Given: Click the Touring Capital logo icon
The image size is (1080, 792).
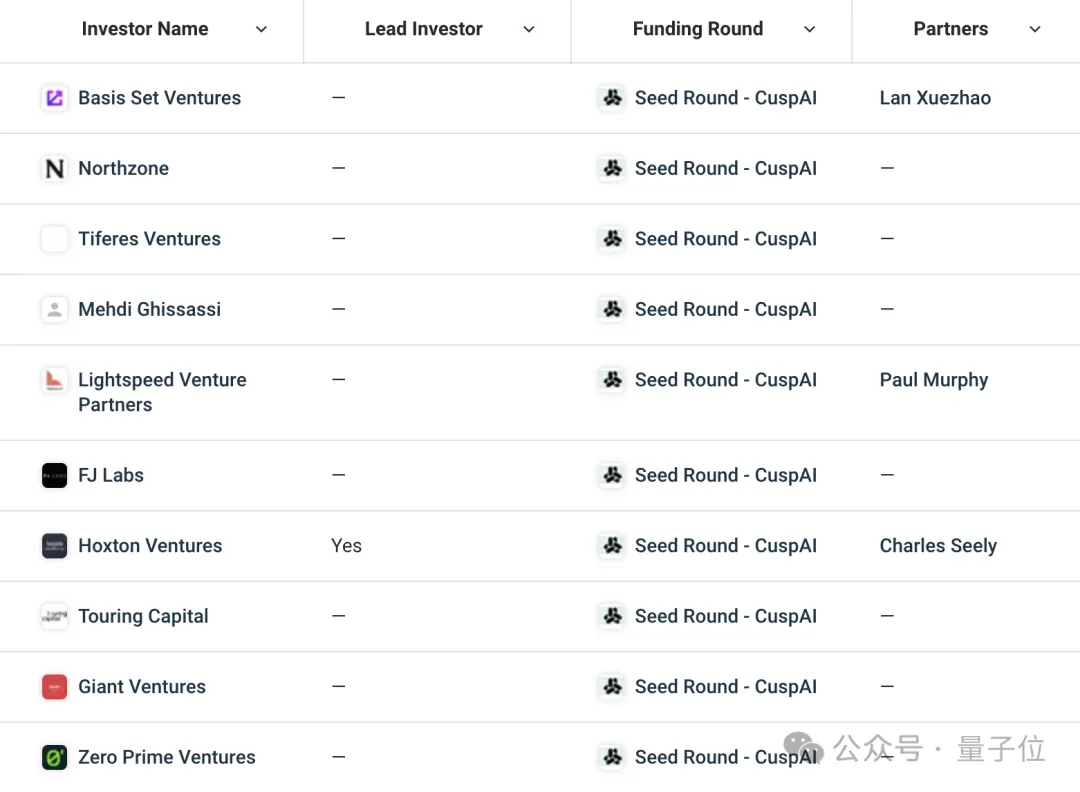Looking at the screenshot, I should (x=54, y=616).
